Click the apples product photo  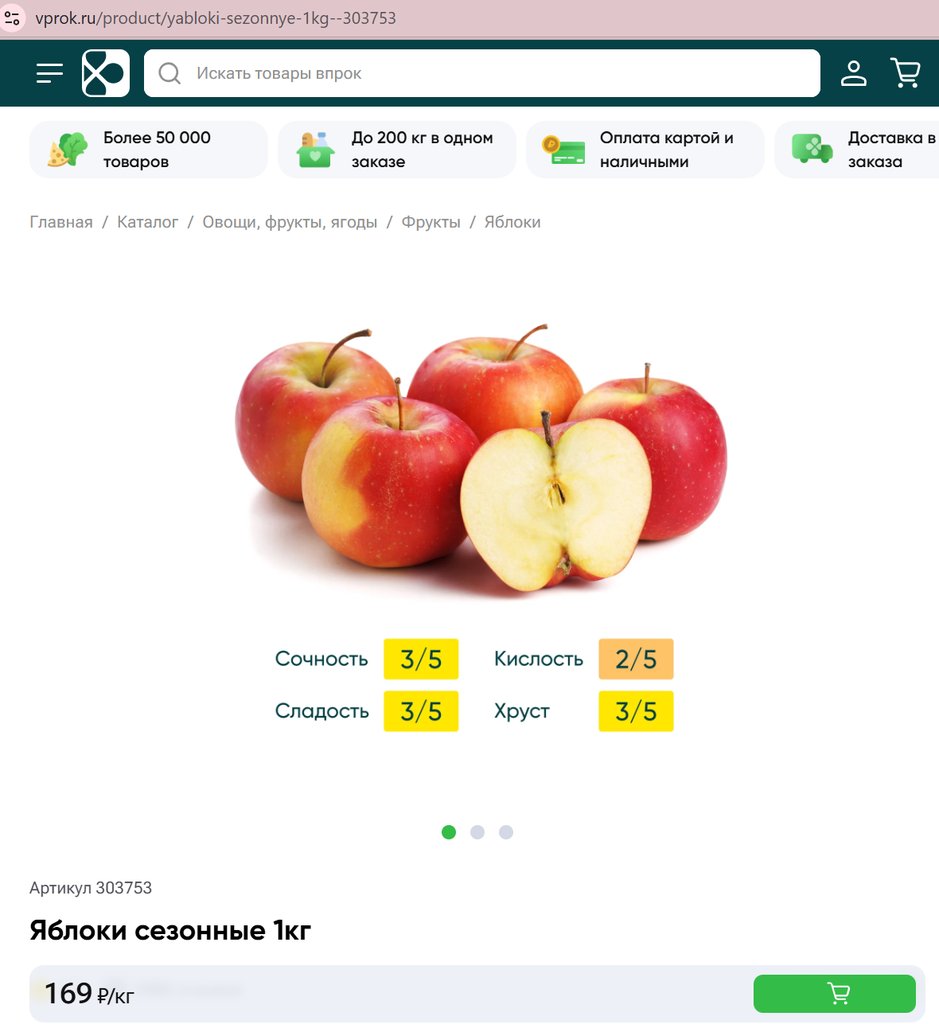pos(481,457)
